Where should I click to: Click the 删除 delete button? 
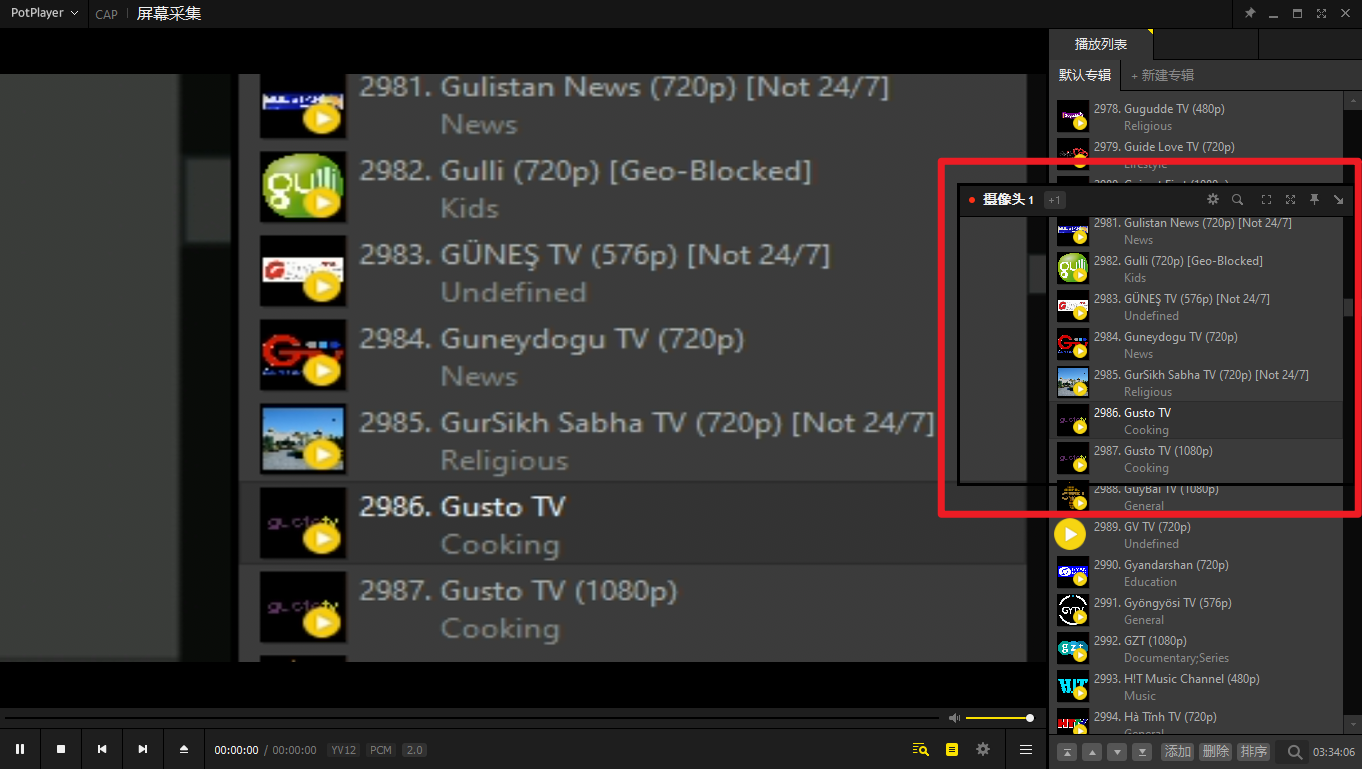[x=1215, y=752]
